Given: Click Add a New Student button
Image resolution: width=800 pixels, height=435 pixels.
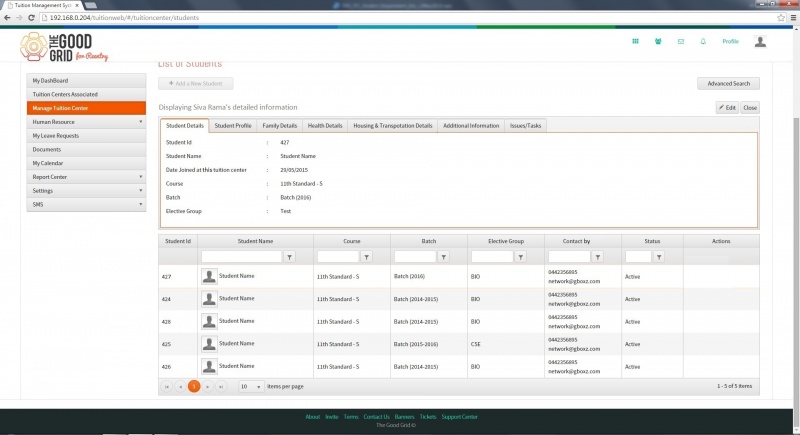Looking at the screenshot, I should [x=195, y=84].
